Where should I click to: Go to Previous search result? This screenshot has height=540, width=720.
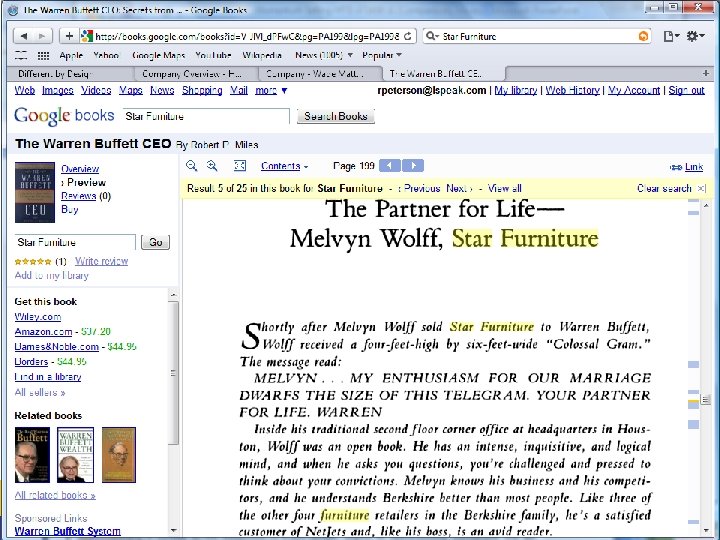tap(419, 188)
